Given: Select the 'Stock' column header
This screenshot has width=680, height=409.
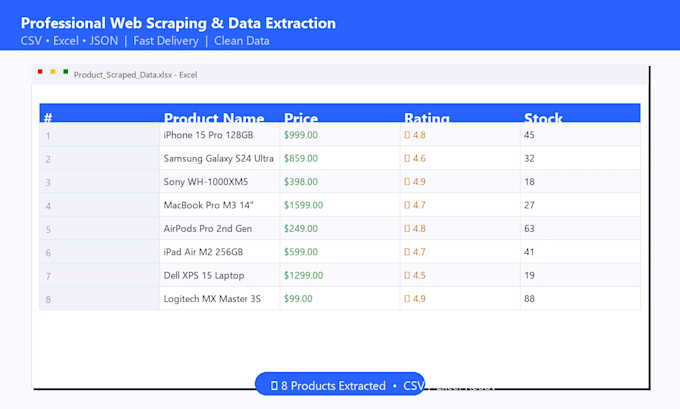Looking at the screenshot, I should pos(580,113).
